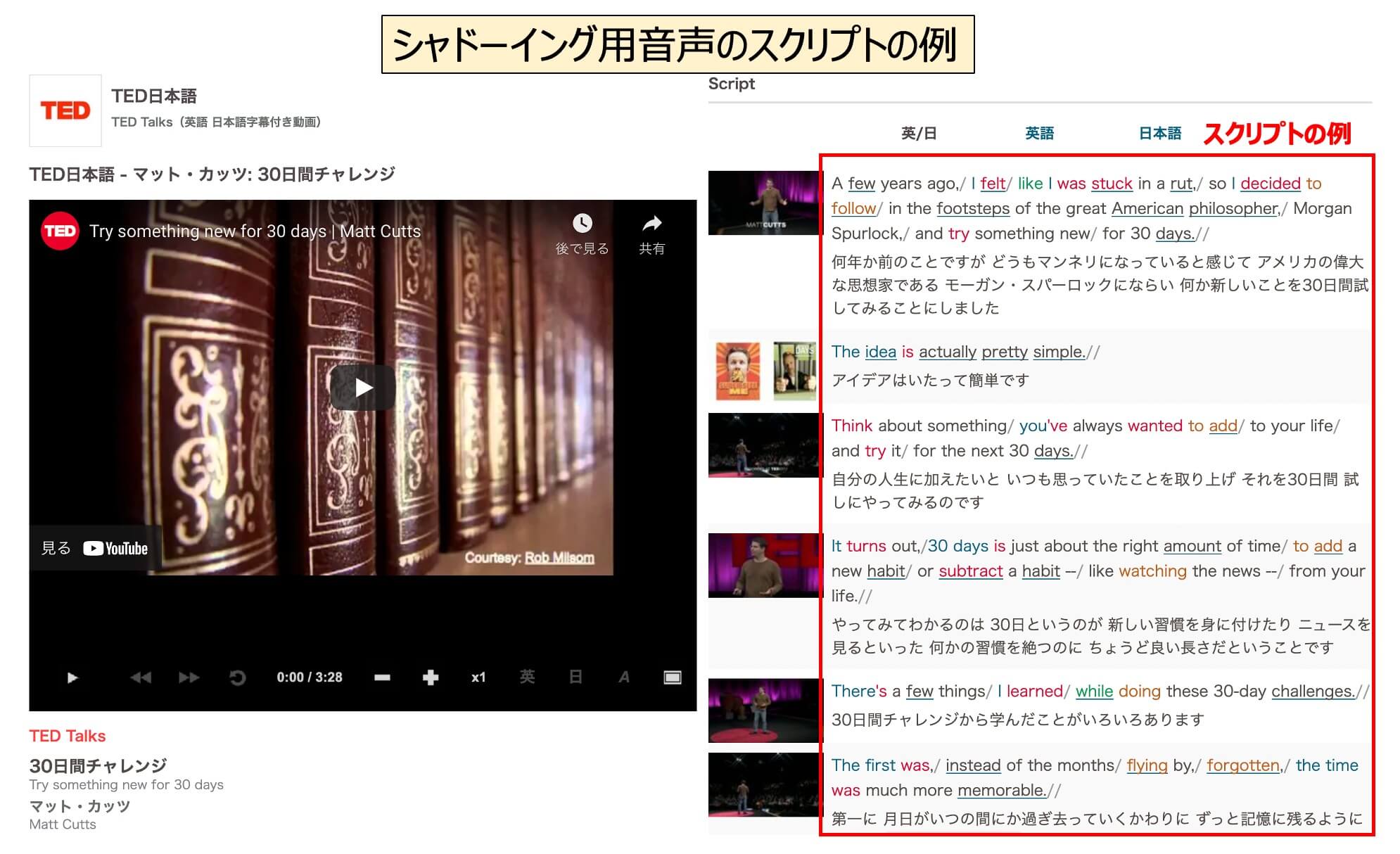Click the 後で見る watch later clock icon
Screen dimensions: 1400x854
pos(582,224)
